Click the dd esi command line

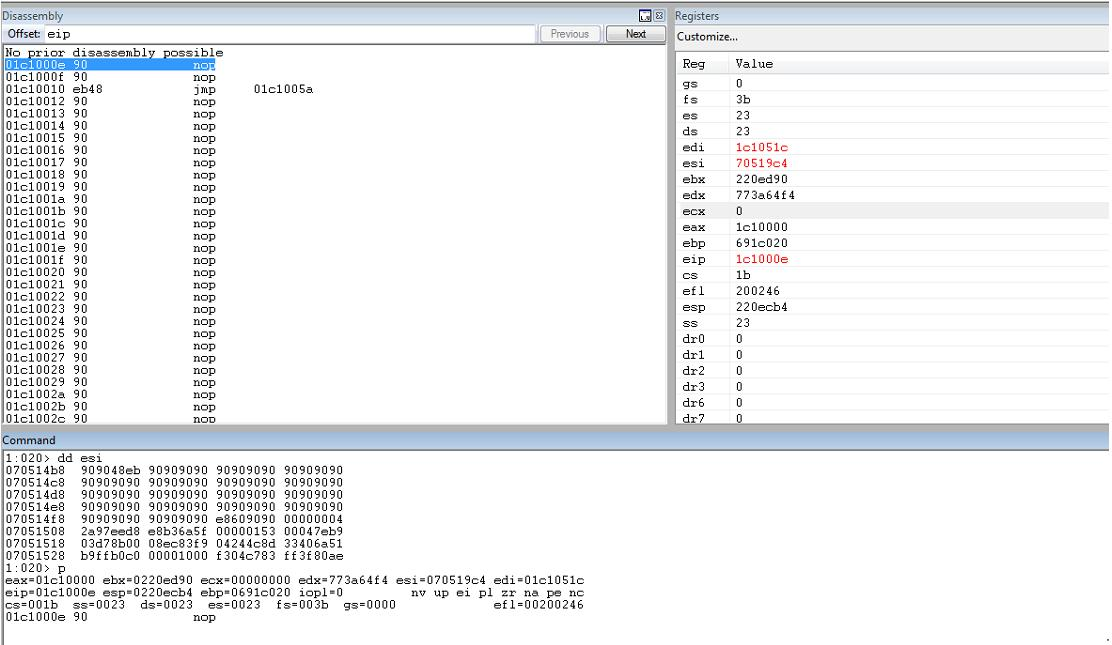click(x=54, y=458)
